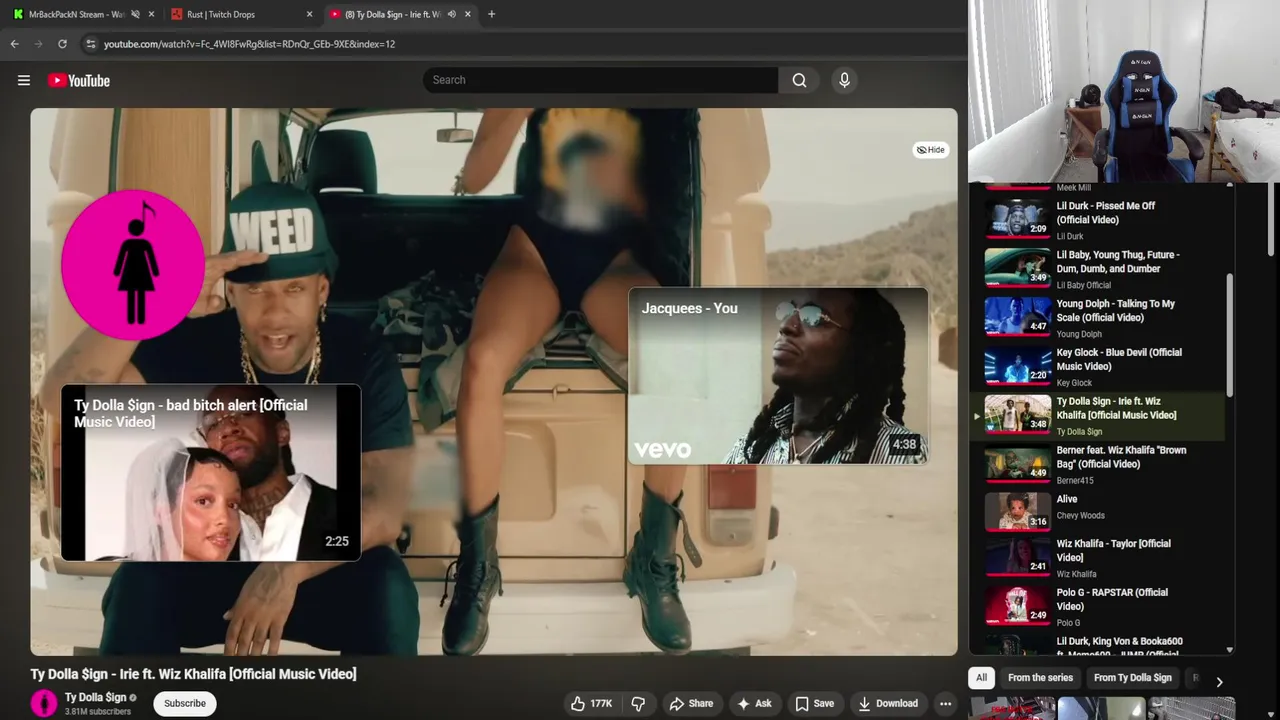Reload the current page
1280x720 pixels.
click(x=62, y=44)
